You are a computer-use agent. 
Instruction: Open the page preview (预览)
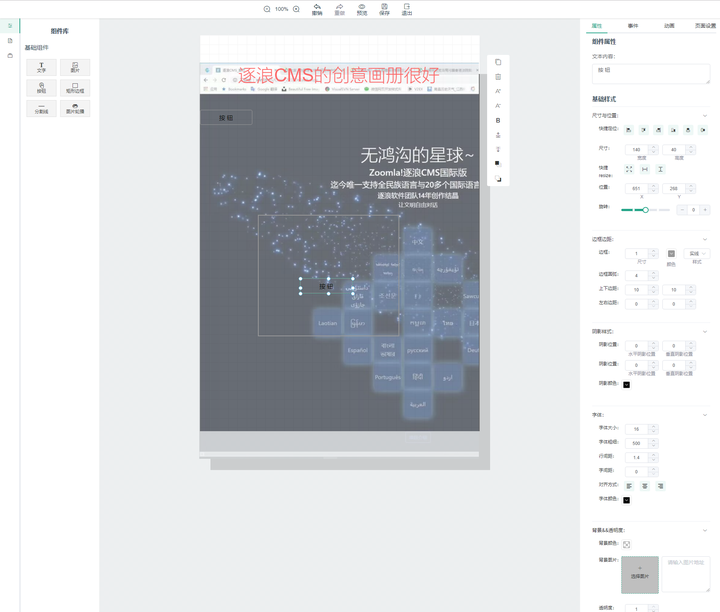[x=362, y=10]
